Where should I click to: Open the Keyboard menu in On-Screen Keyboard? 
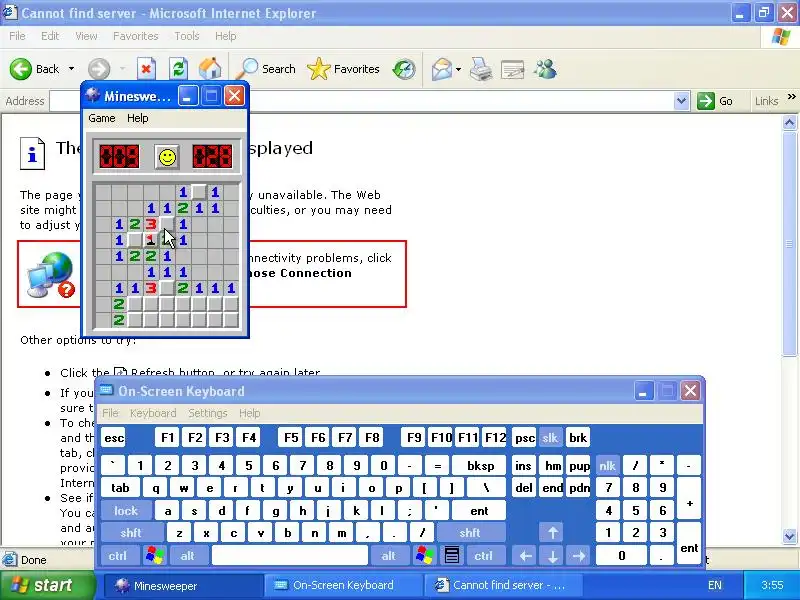[x=153, y=413]
